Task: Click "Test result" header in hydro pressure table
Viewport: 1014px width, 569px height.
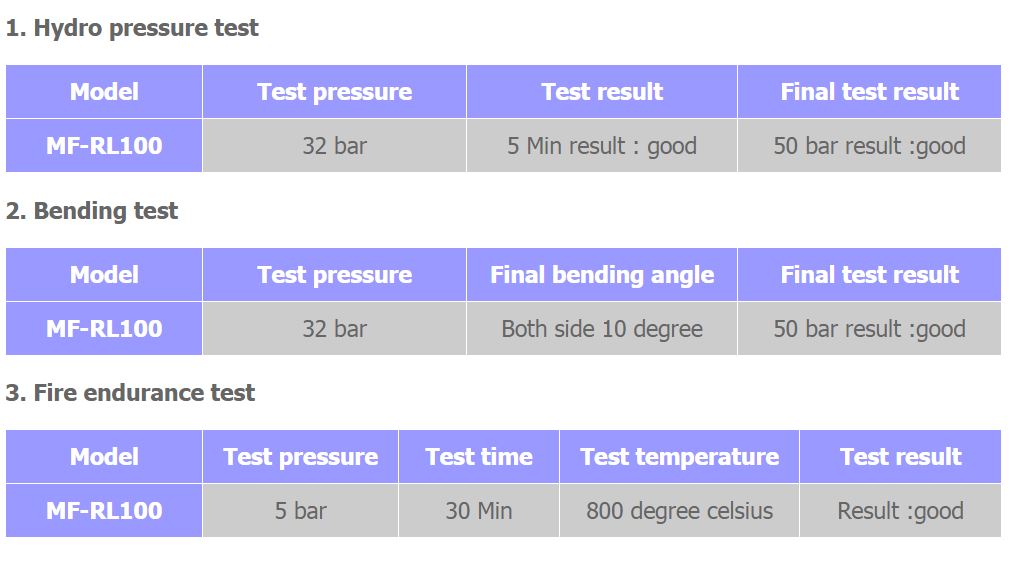Action: (x=601, y=92)
